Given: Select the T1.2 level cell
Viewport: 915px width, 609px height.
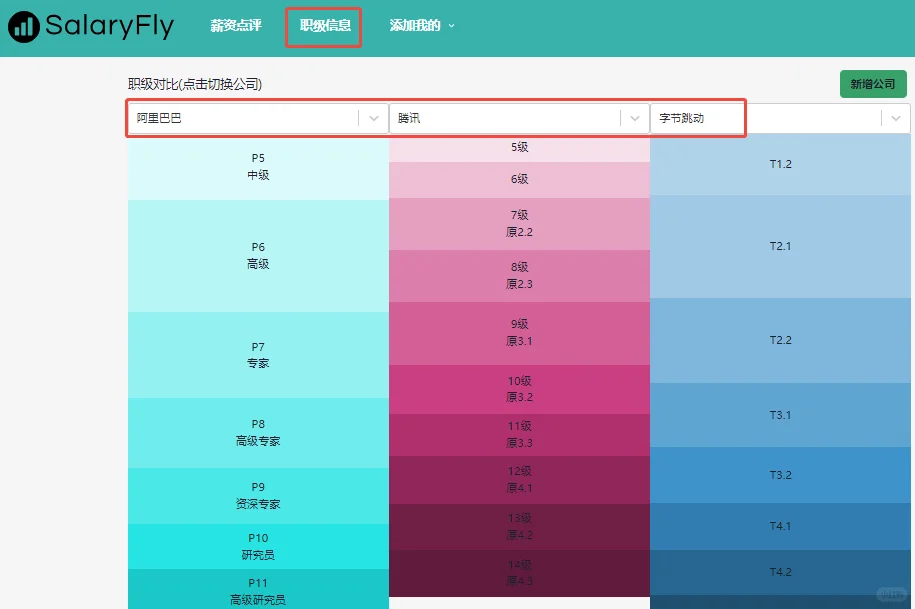Looking at the screenshot, I should [780, 164].
